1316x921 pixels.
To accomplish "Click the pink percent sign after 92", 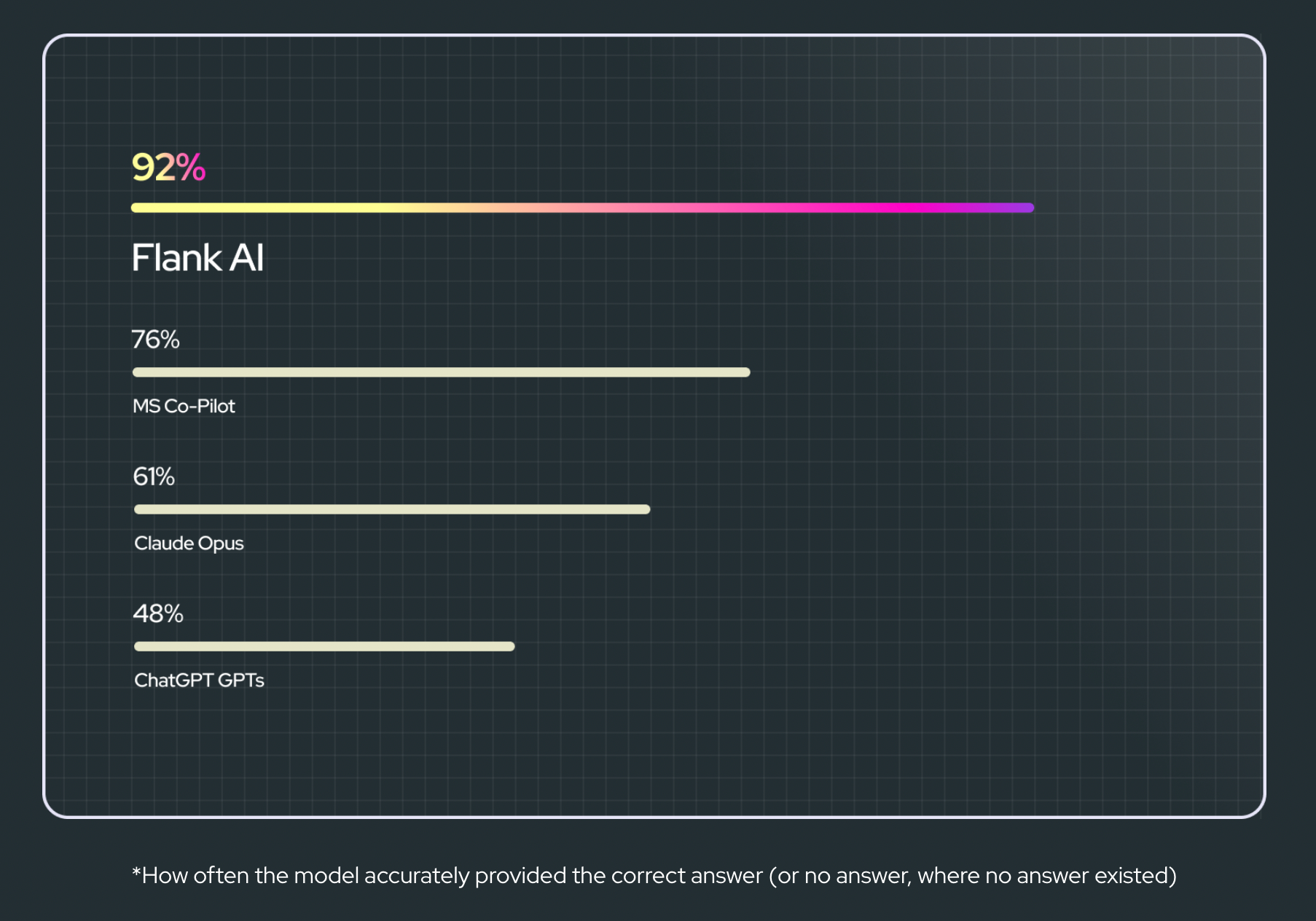I will click(191, 168).
